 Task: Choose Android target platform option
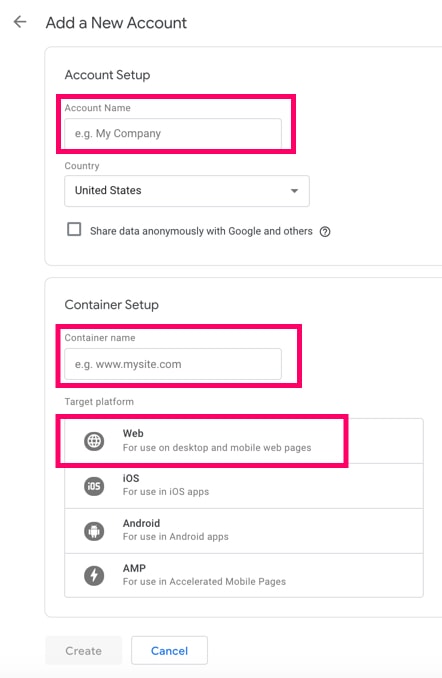[x=244, y=531]
